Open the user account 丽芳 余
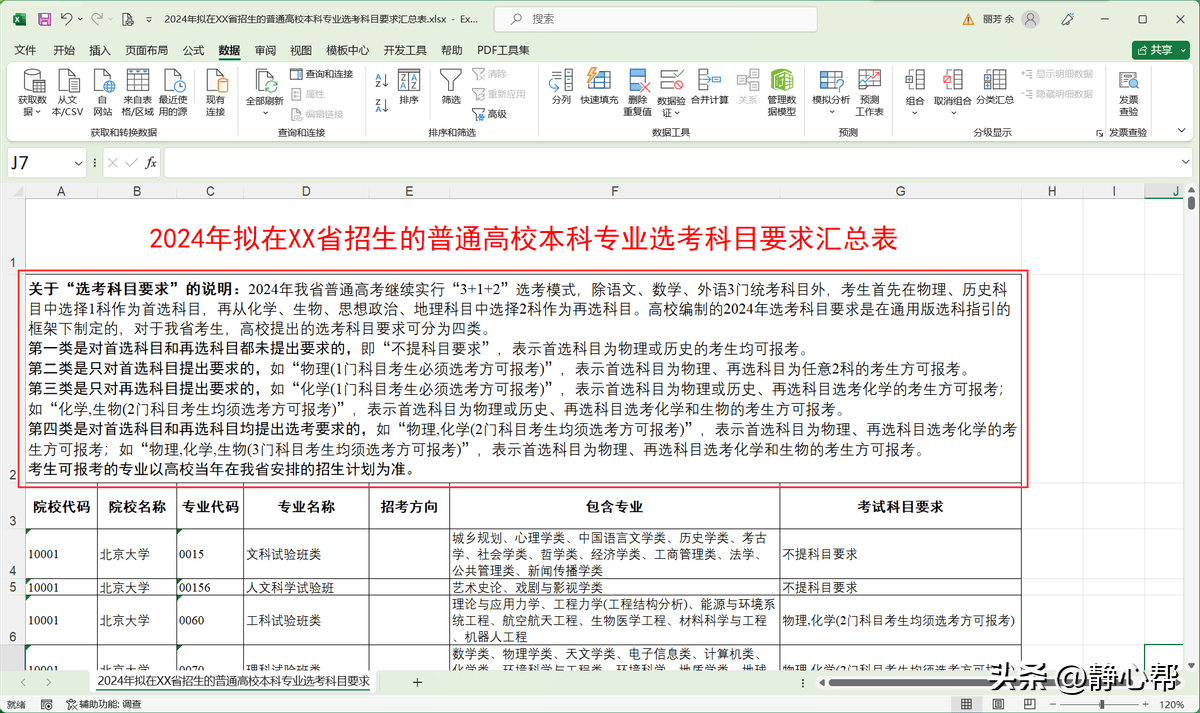Image resolution: width=1200 pixels, height=713 pixels. click(x=1010, y=19)
